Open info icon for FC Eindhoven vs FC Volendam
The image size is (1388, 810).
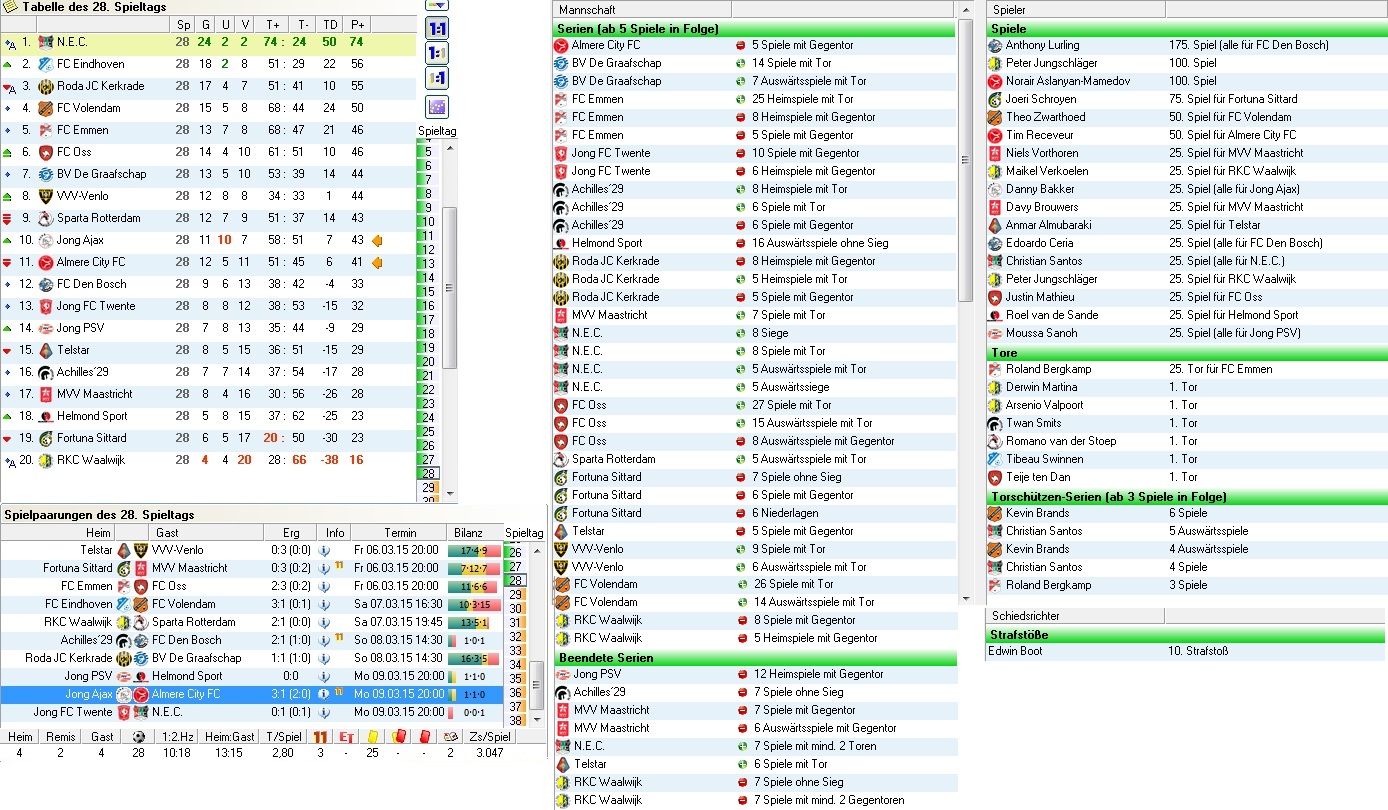pos(324,604)
